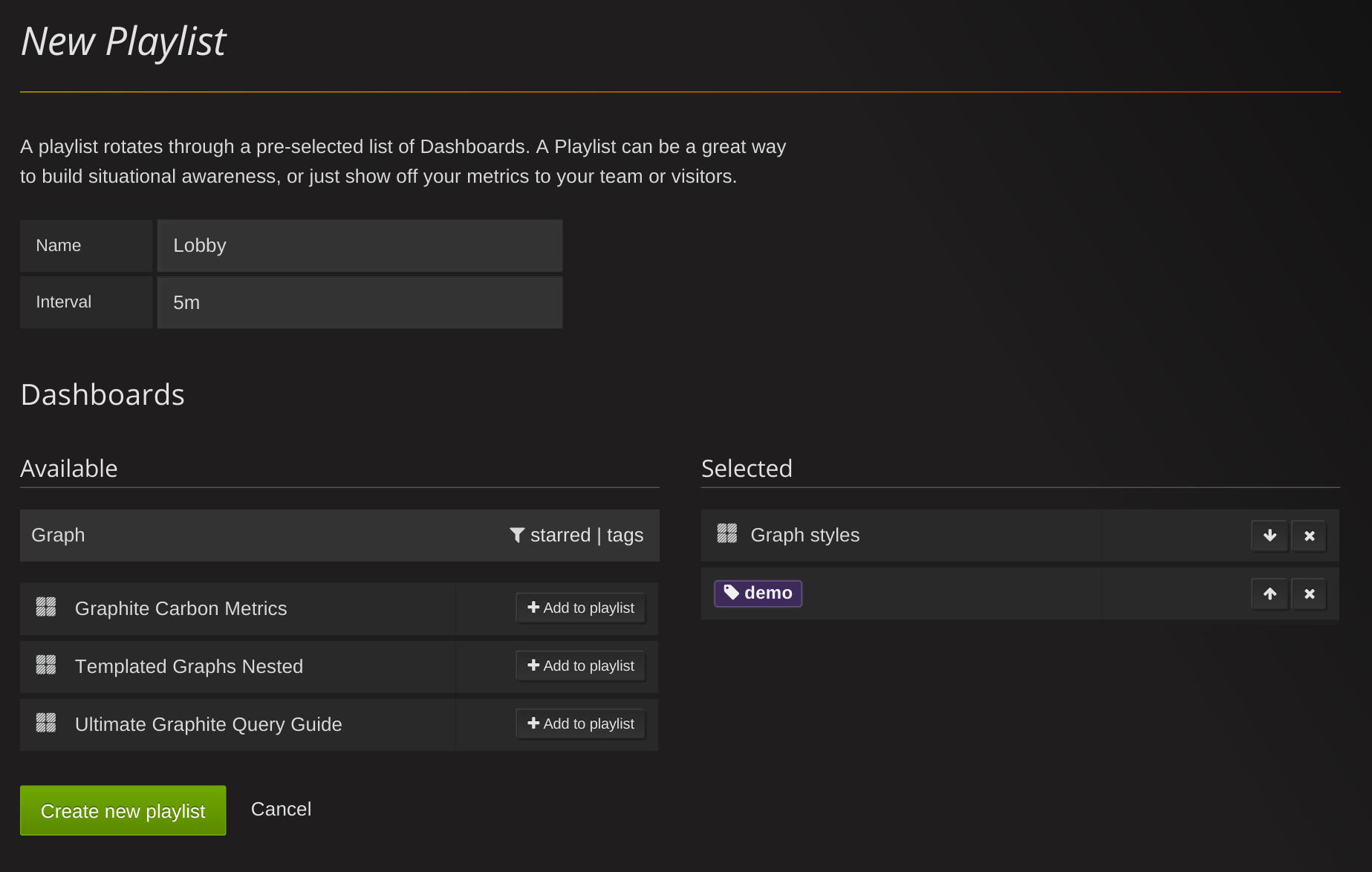
Task: Move Graph styles down in the playlist
Action: pyautogui.click(x=1269, y=536)
